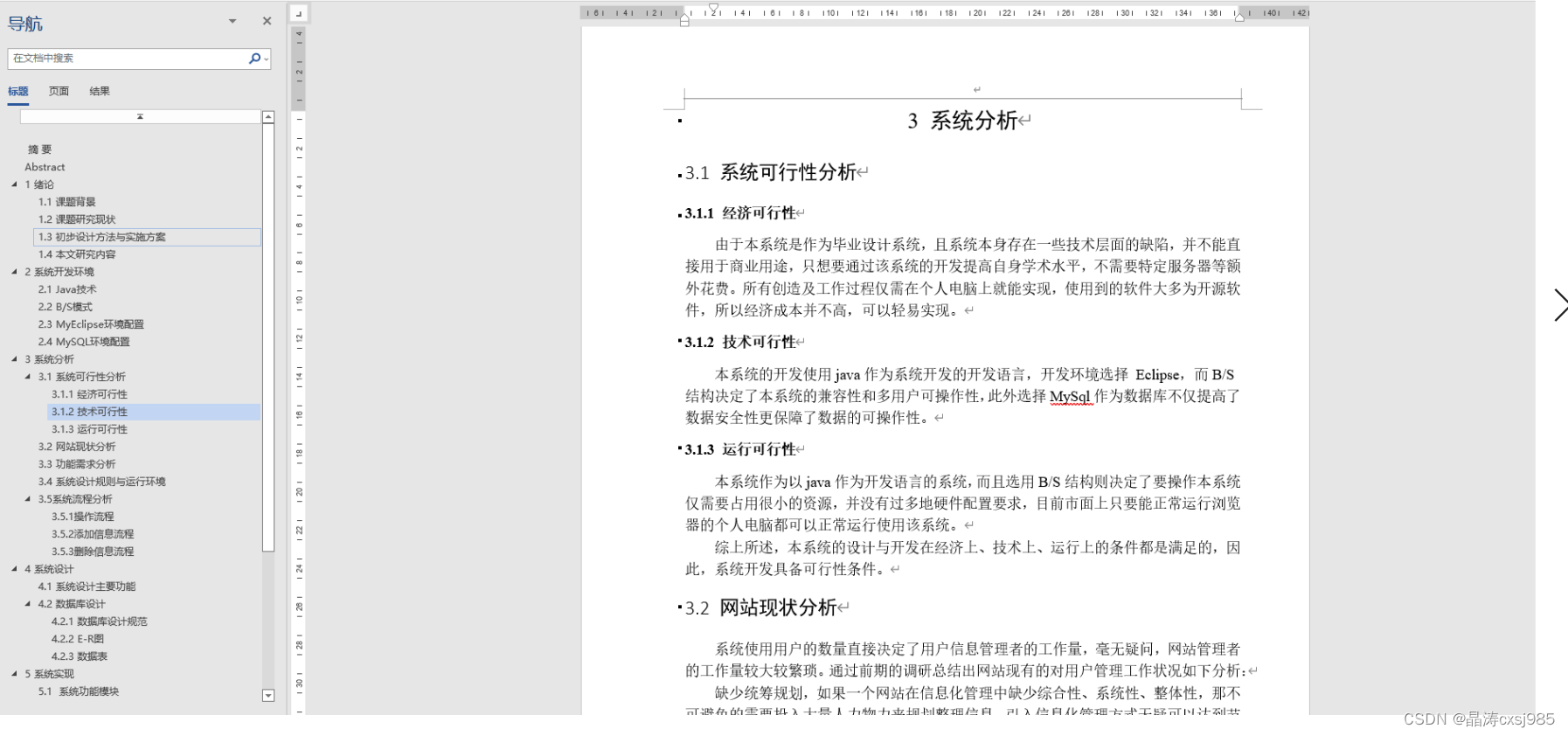Collapse the 4 系统设计 heading

[14, 569]
